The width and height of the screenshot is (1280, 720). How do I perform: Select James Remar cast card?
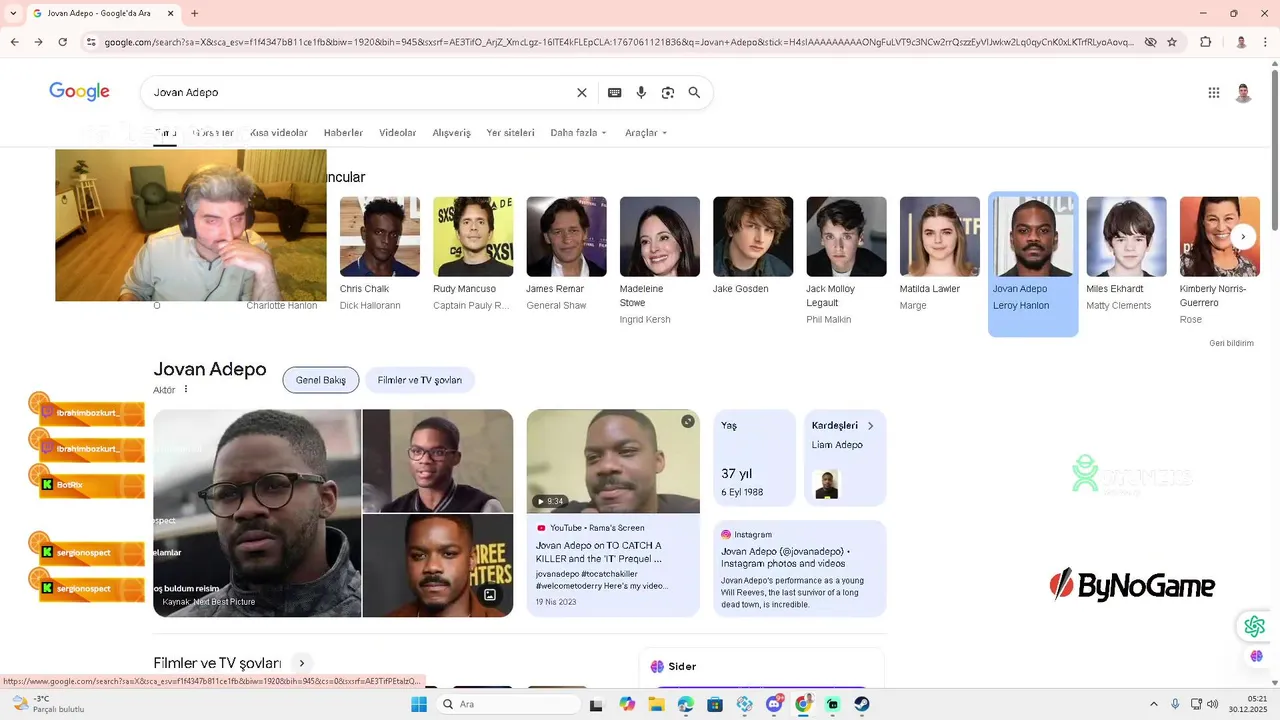pos(566,254)
